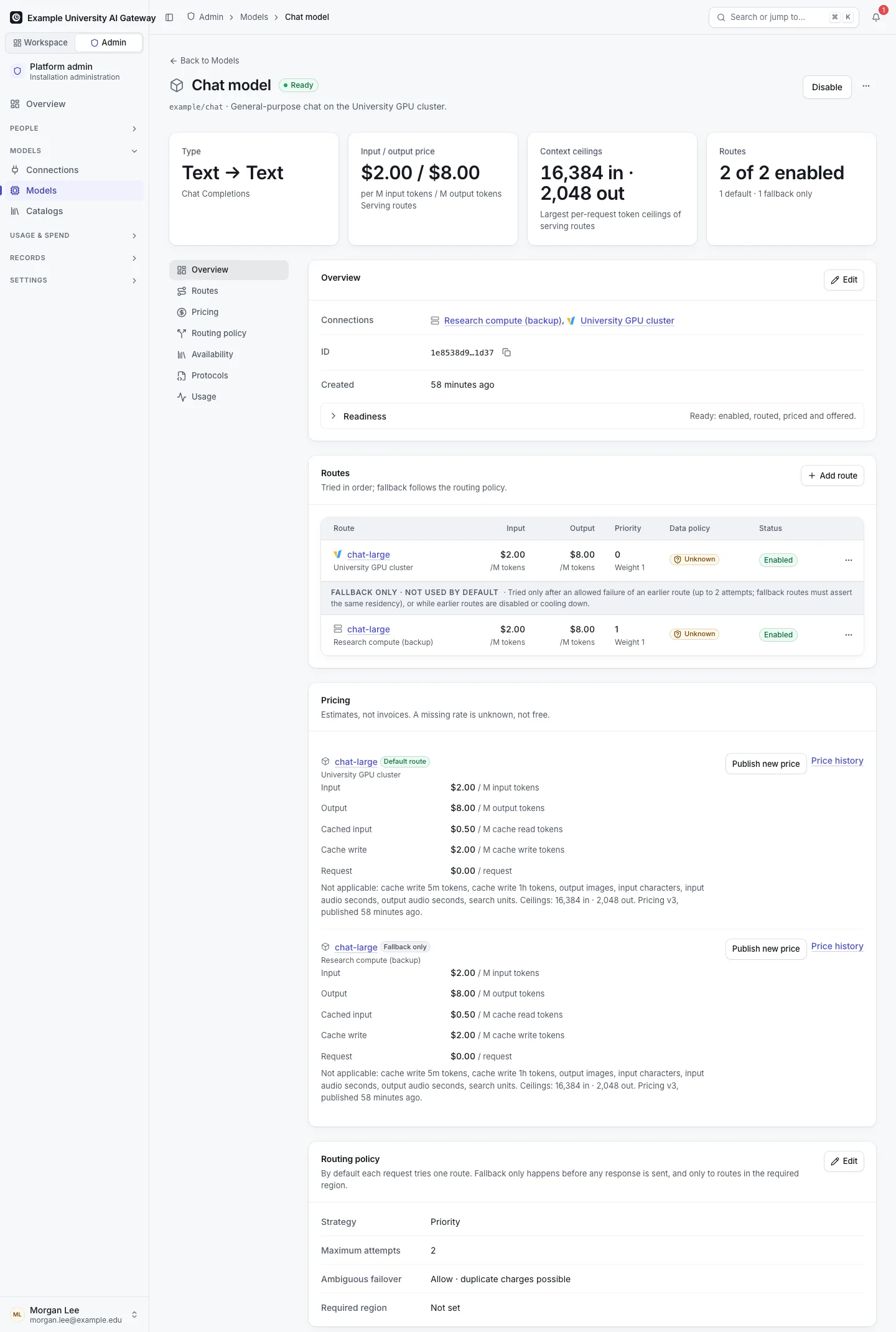896x1332 pixels.
Task: Edit the Overview card
Action: tap(844, 280)
